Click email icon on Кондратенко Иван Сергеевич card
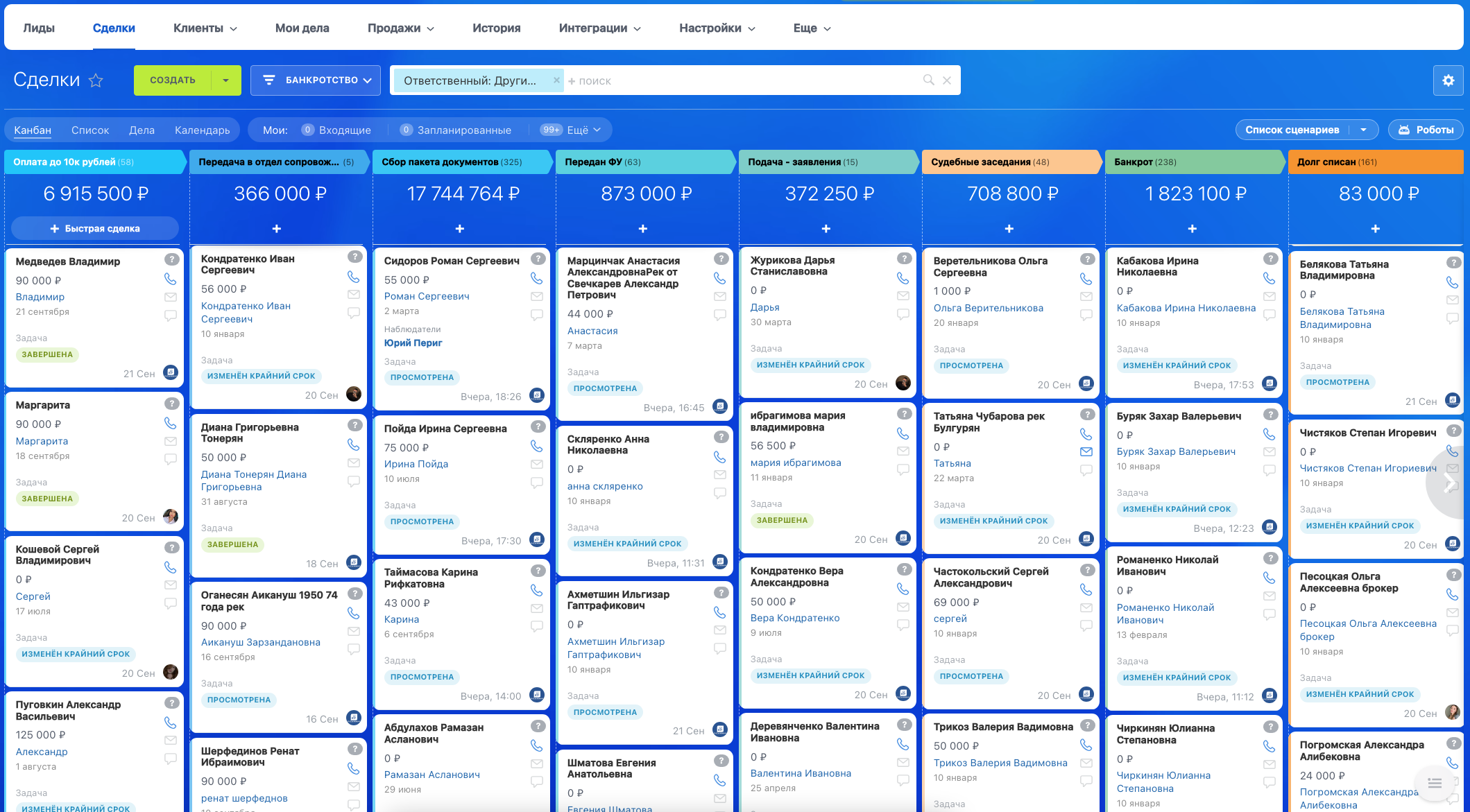Image resolution: width=1470 pixels, height=812 pixels. tap(353, 295)
